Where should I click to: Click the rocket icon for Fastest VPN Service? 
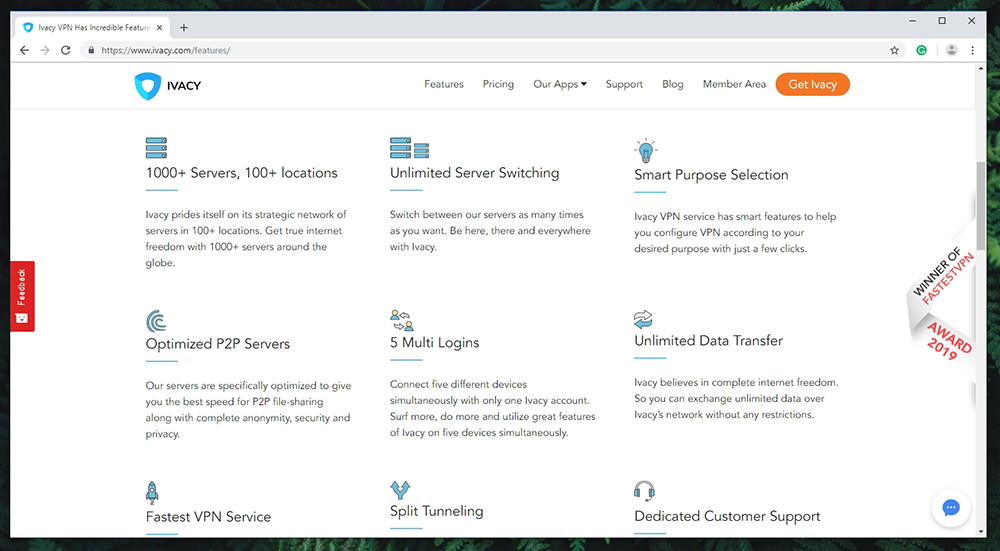pos(152,493)
